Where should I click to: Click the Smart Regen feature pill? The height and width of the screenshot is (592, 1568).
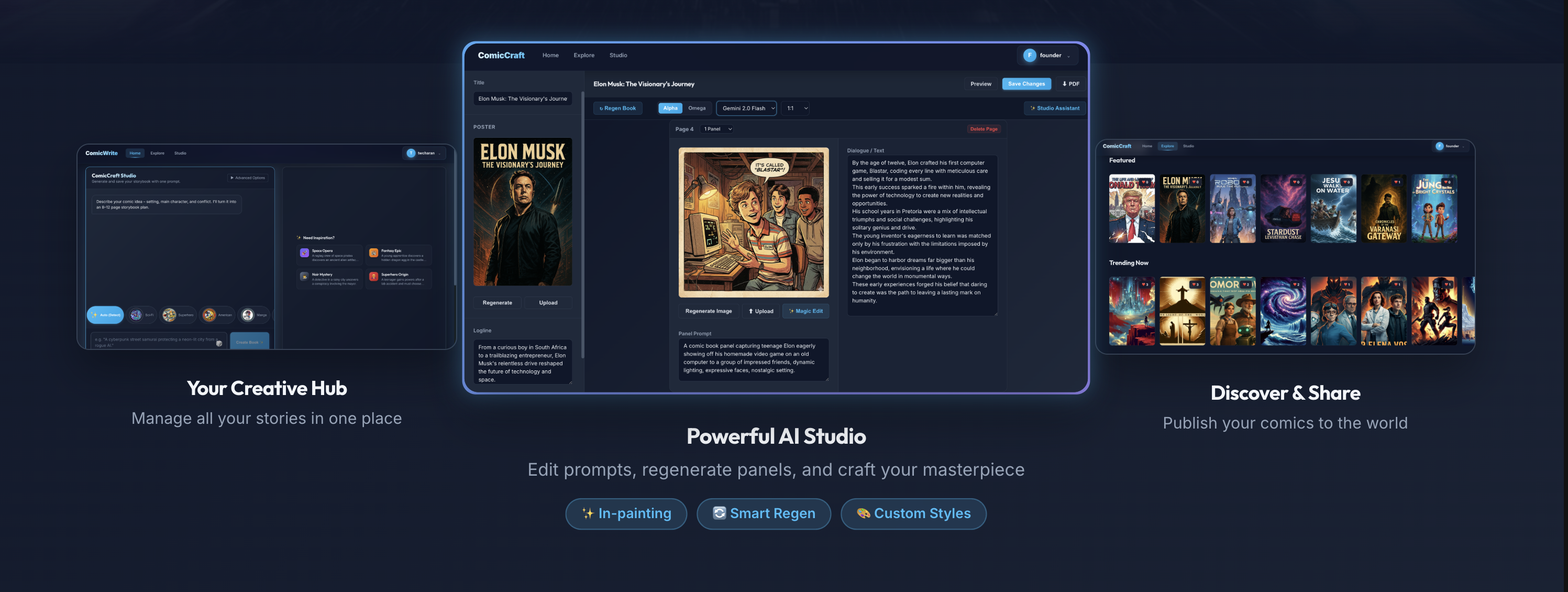tap(764, 514)
